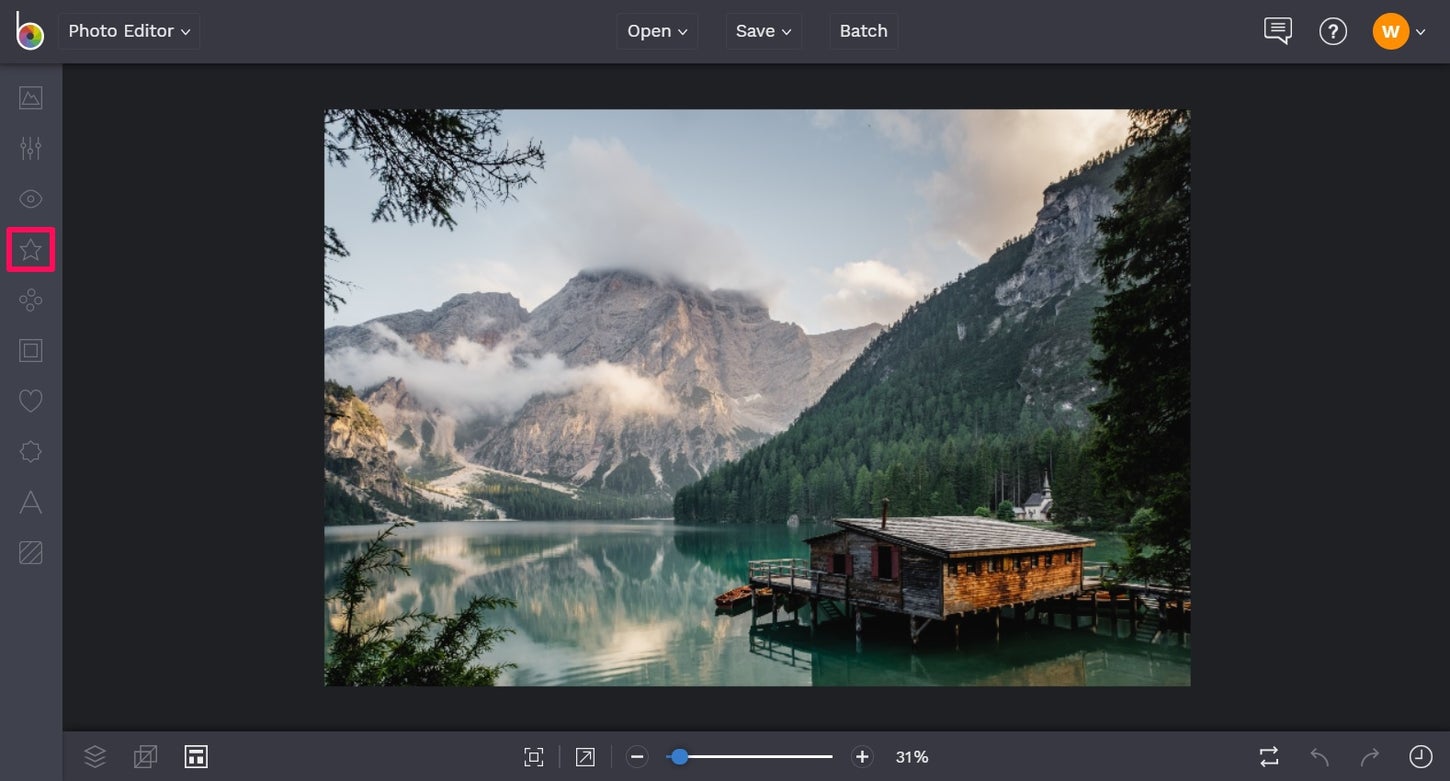Open the Textures panel in the sidebar
The width and height of the screenshot is (1450, 781).
(30, 552)
